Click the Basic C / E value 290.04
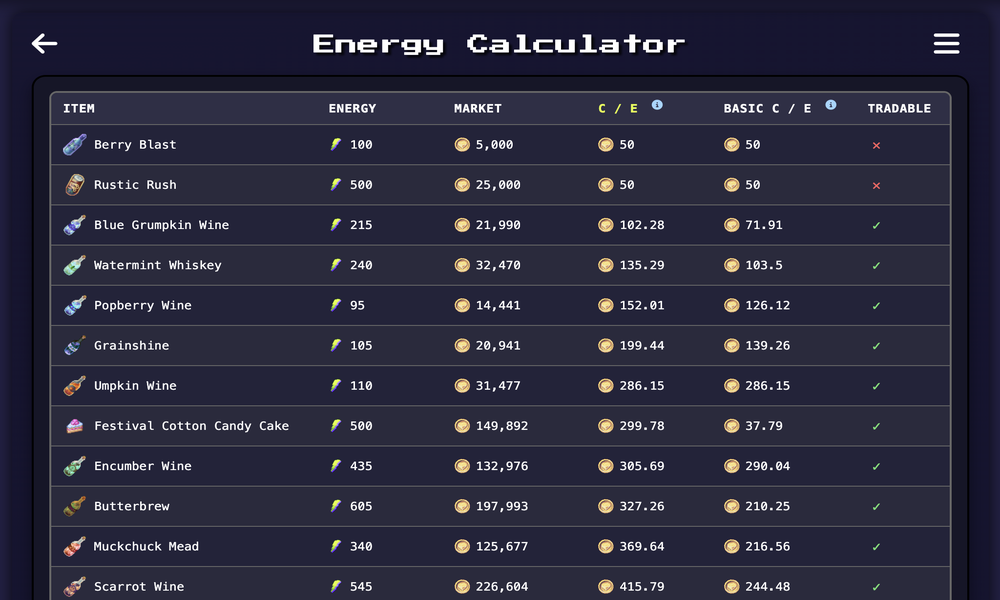Viewport: 1000px width, 600px height. pyautogui.click(x=767, y=466)
